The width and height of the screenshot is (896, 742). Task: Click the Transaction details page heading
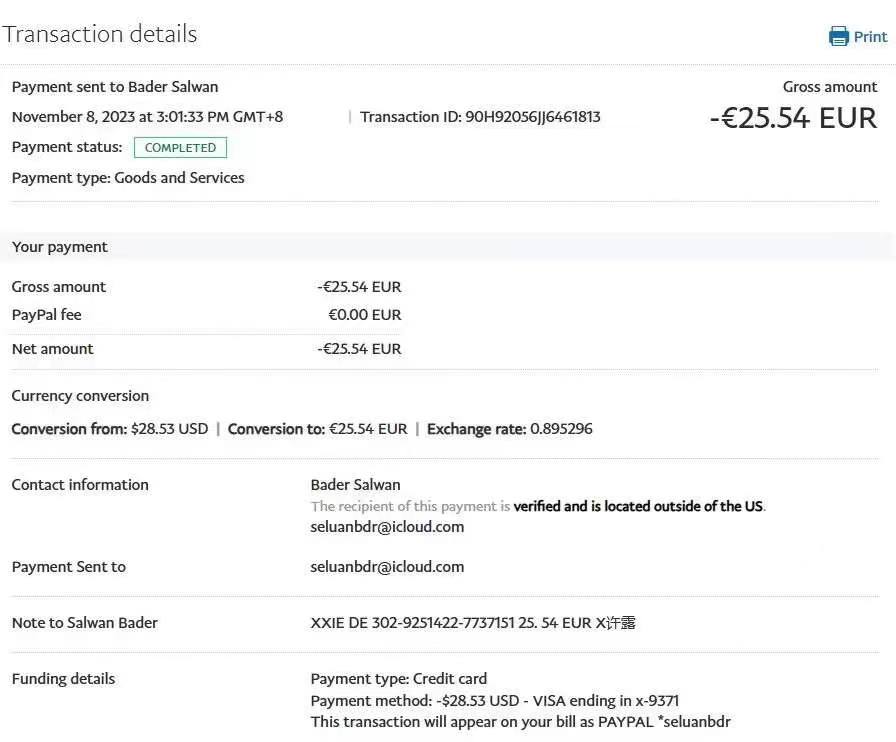[99, 34]
